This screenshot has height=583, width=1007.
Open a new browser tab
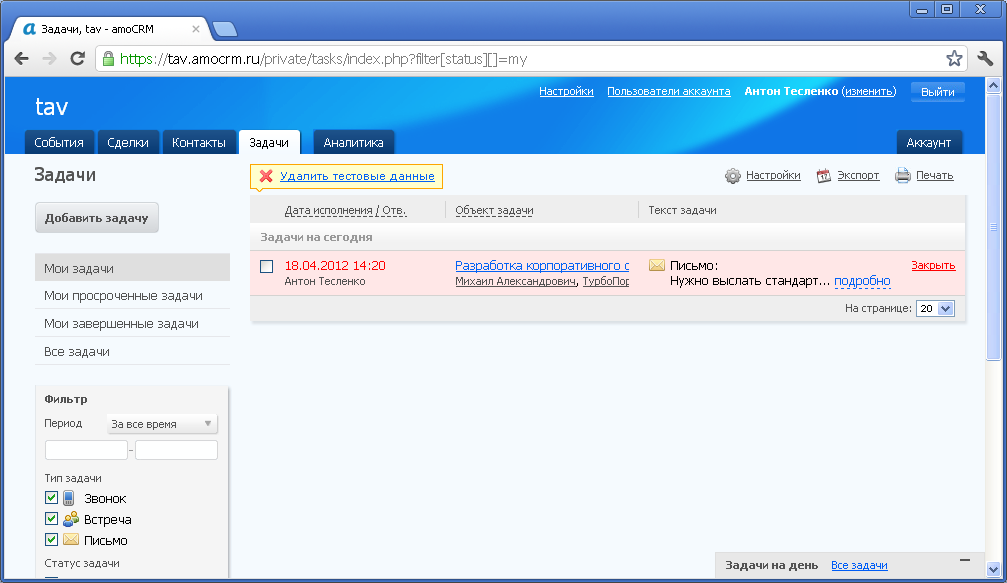[x=225, y=29]
